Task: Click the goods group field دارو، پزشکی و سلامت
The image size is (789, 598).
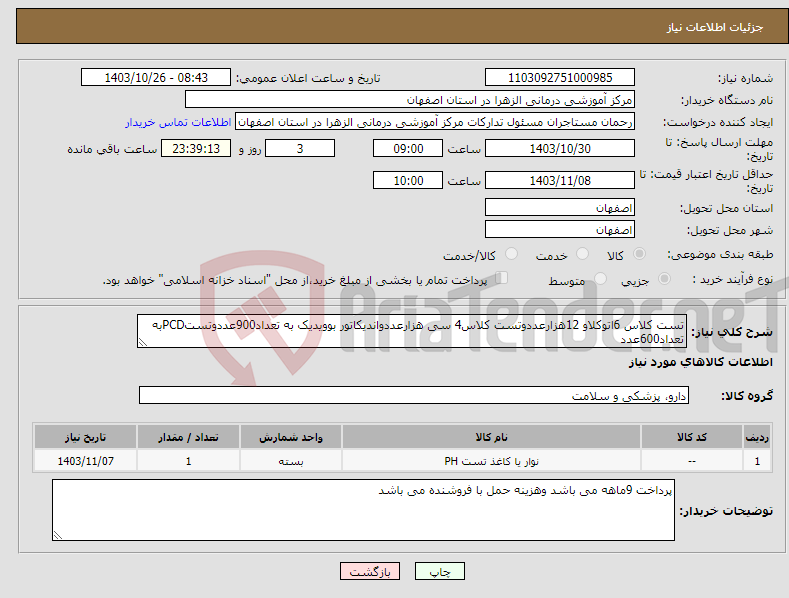Action: coord(414,396)
